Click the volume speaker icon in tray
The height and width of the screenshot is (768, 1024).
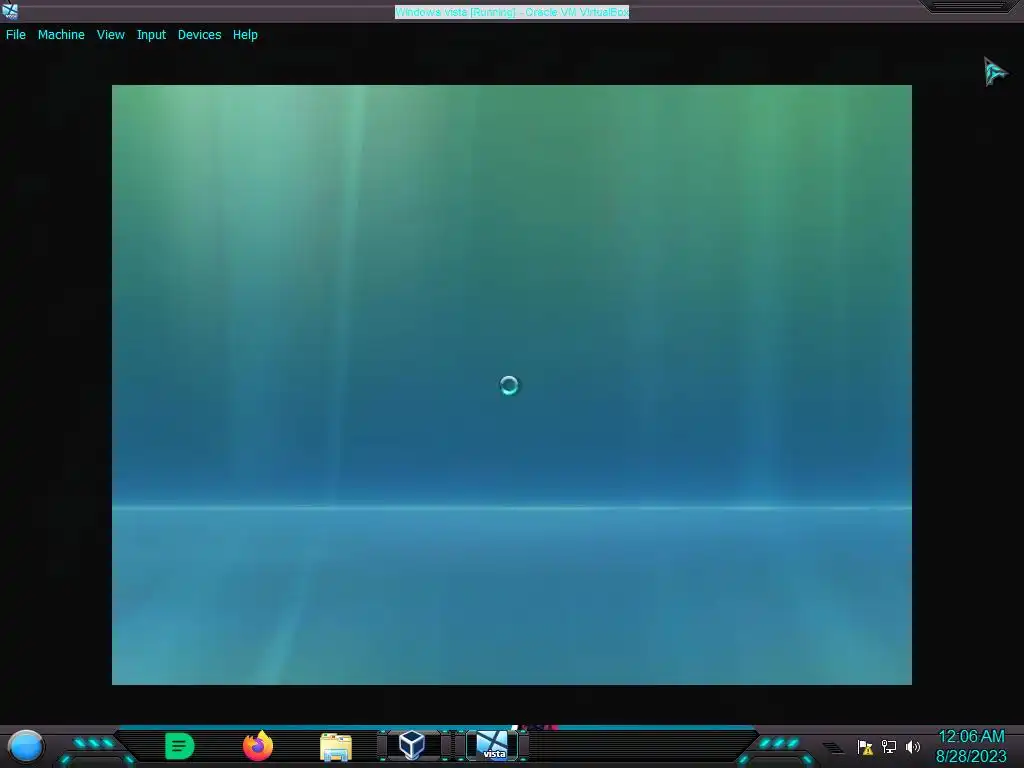[x=912, y=746]
